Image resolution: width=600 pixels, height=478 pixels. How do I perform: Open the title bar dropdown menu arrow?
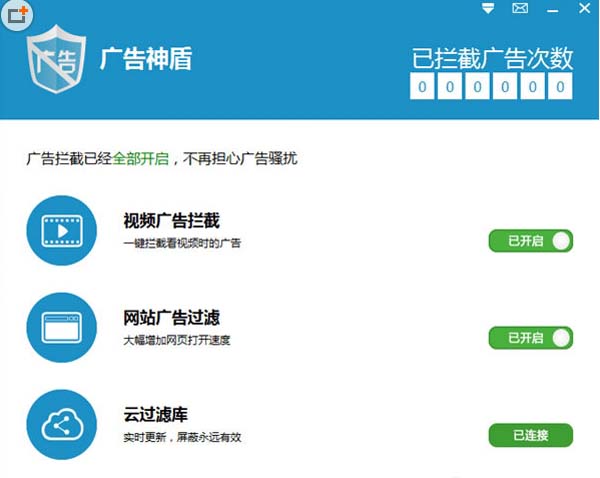click(488, 8)
